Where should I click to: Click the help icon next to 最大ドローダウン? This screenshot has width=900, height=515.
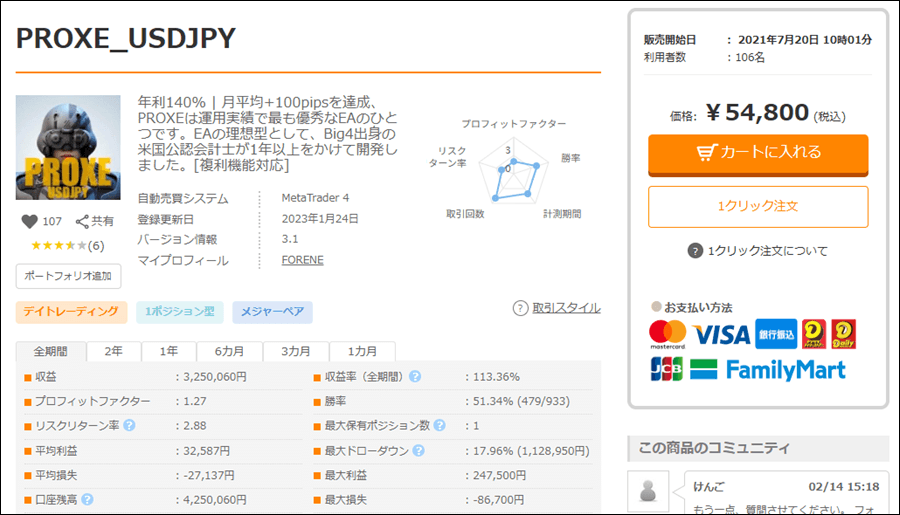point(415,451)
